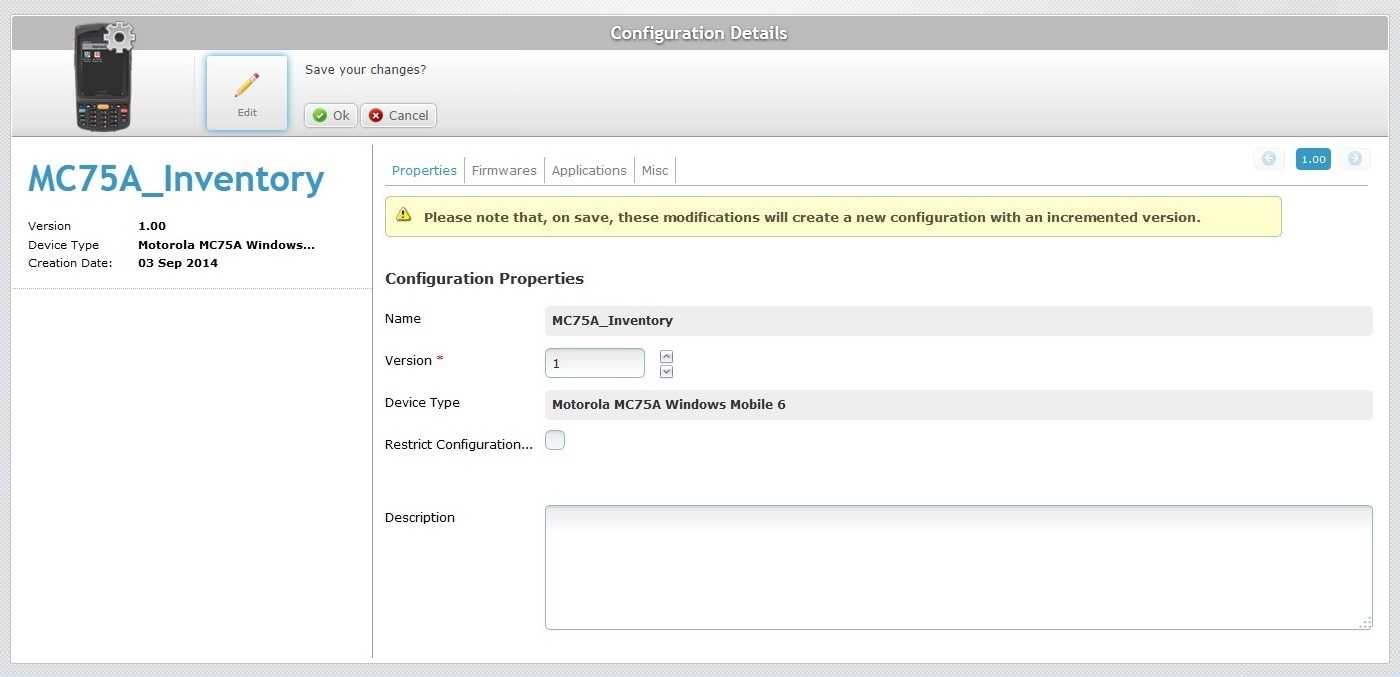
Task: Go to previous version with left arrow
Action: point(1269,159)
